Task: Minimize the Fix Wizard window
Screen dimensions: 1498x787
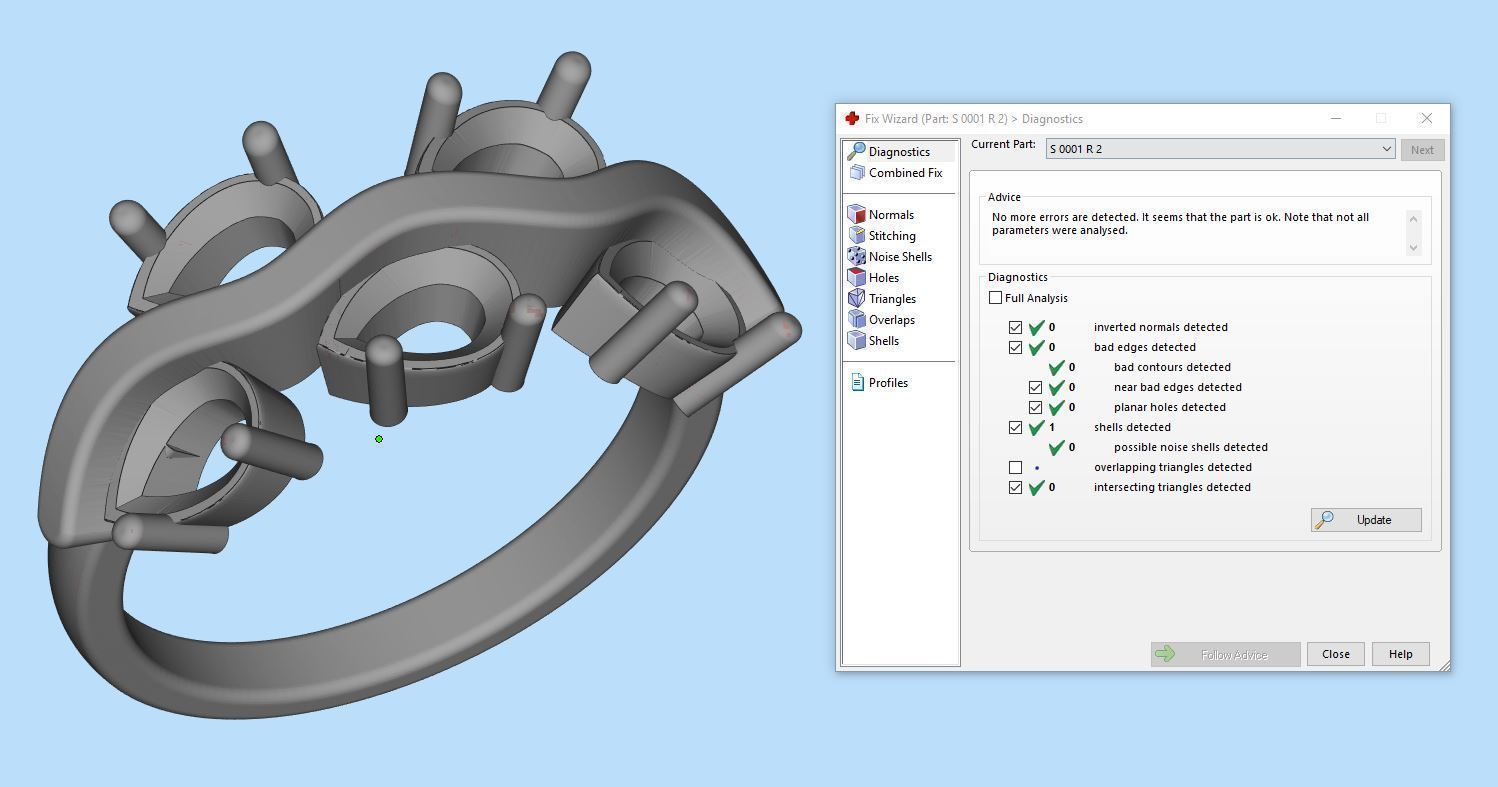Action: 1335,118
